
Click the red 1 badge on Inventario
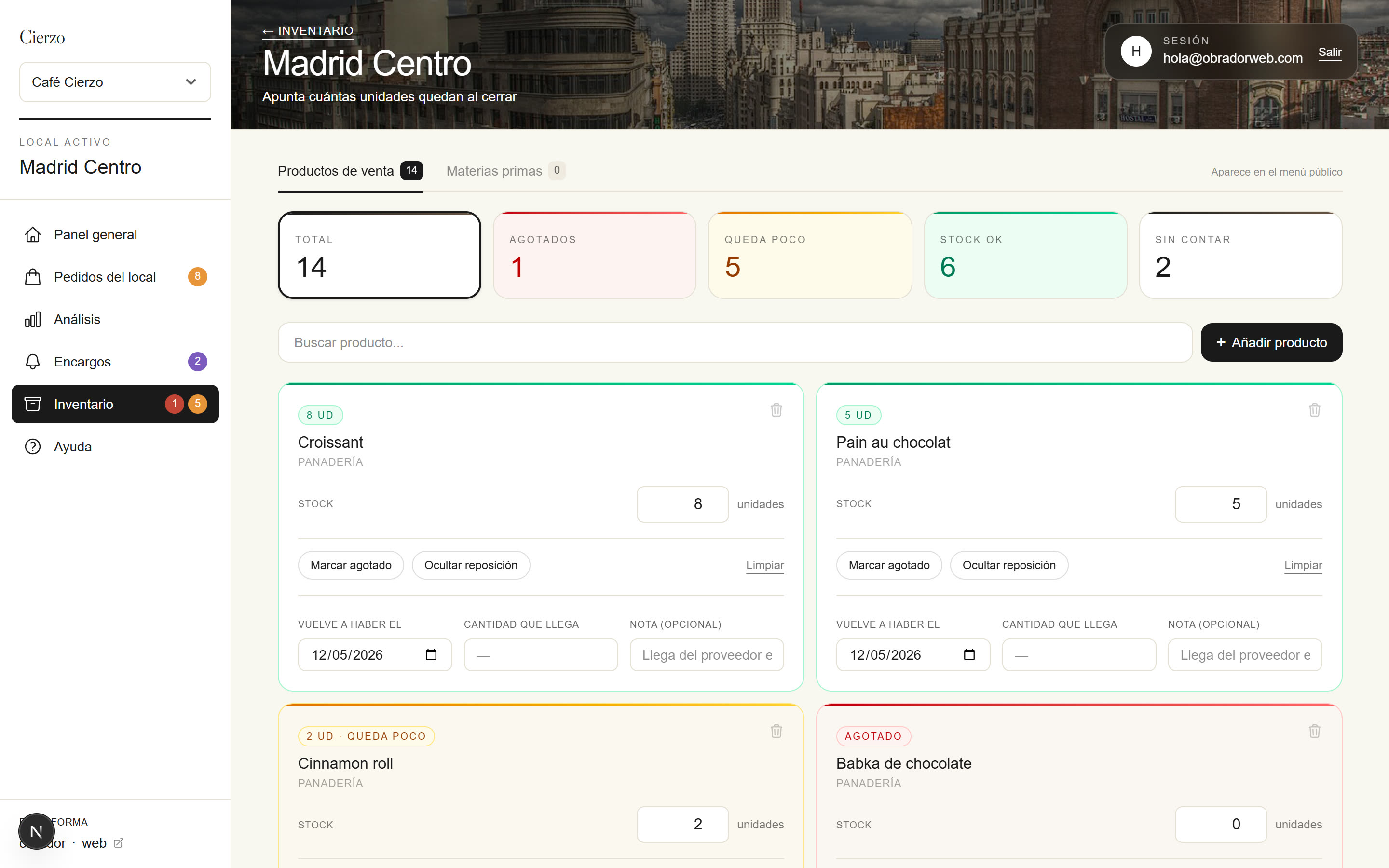point(175,404)
